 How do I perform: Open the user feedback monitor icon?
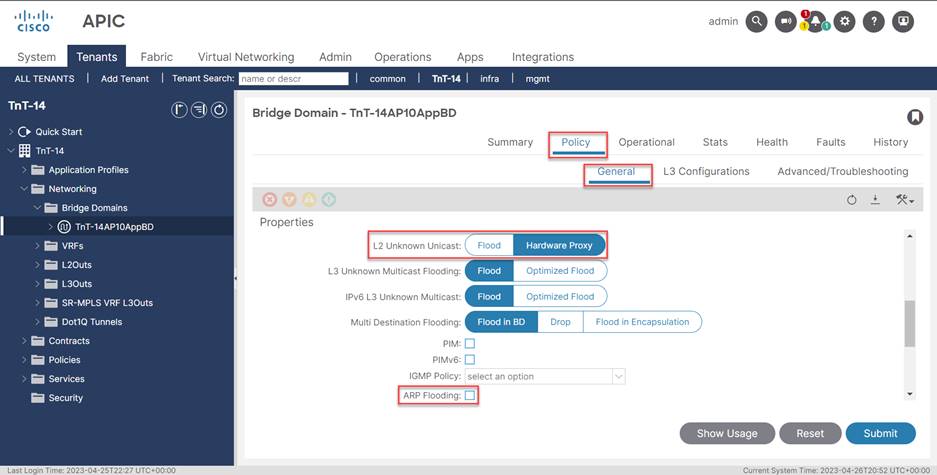[x=903, y=22]
